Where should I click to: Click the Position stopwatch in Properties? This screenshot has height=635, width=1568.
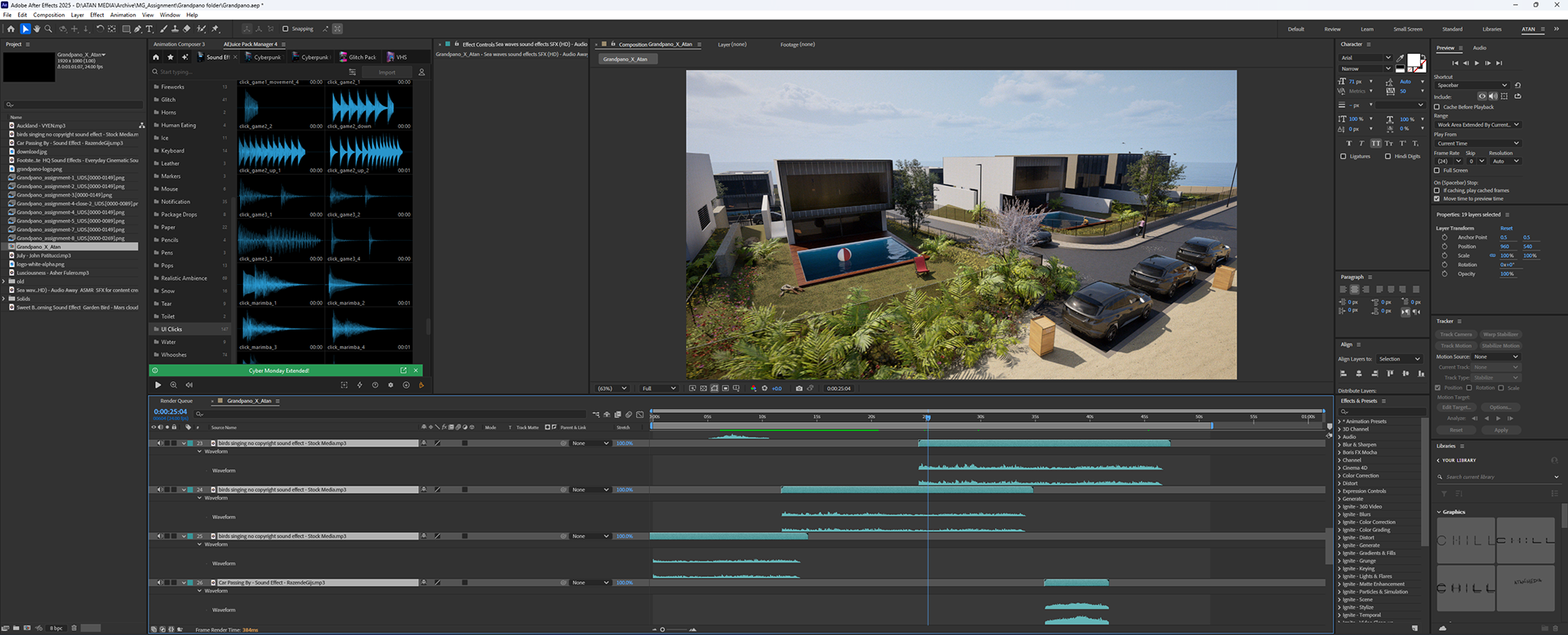(1444, 246)
